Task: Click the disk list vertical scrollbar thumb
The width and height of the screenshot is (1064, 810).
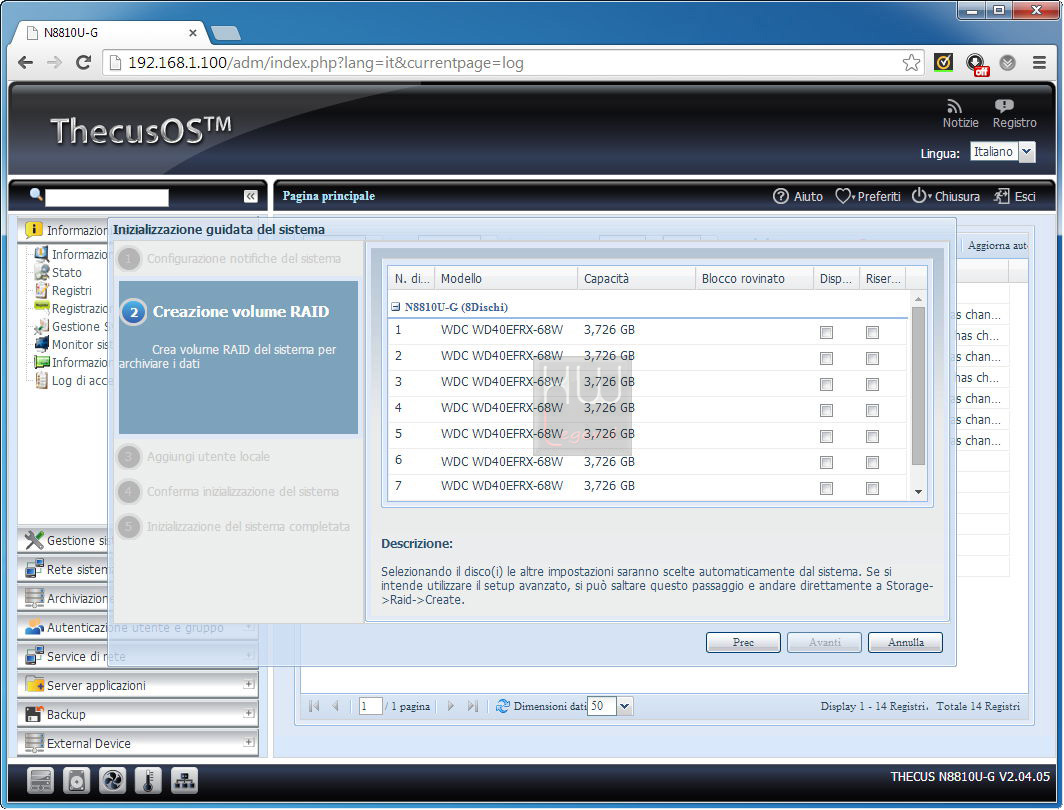Action: (918, 386)
